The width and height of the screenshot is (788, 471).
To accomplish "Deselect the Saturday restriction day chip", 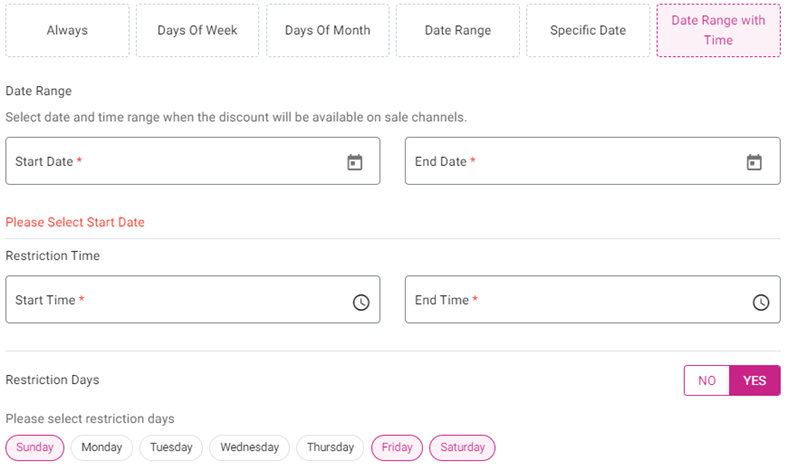I will [x=462, y=447].
